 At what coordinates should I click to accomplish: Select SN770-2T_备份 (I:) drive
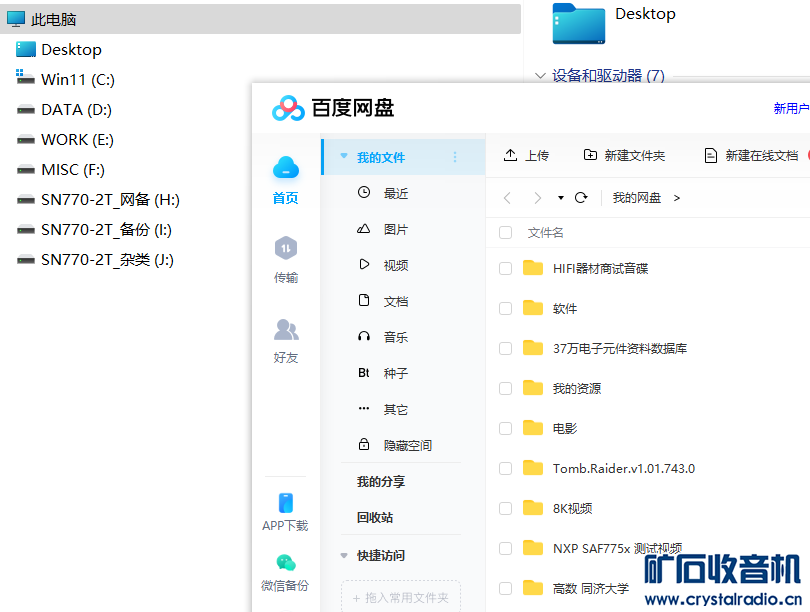(106, 229)
